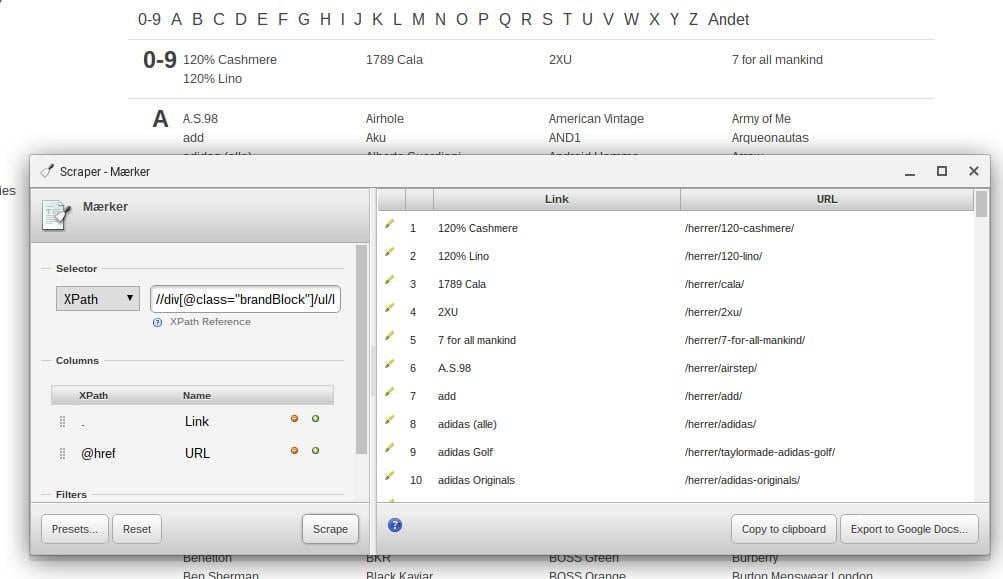Click the Presets... button
1003x579 pixels.
point(75,529)
